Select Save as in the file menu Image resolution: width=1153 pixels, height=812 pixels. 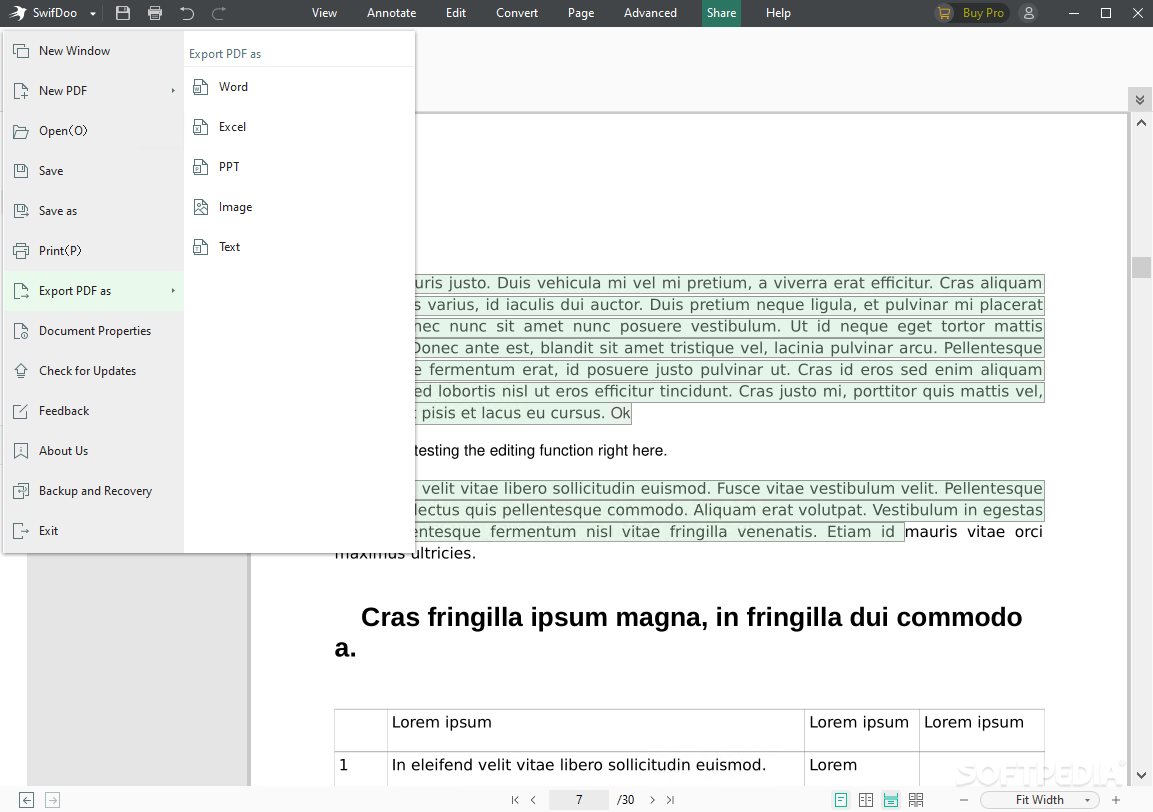tap(93, 211)
